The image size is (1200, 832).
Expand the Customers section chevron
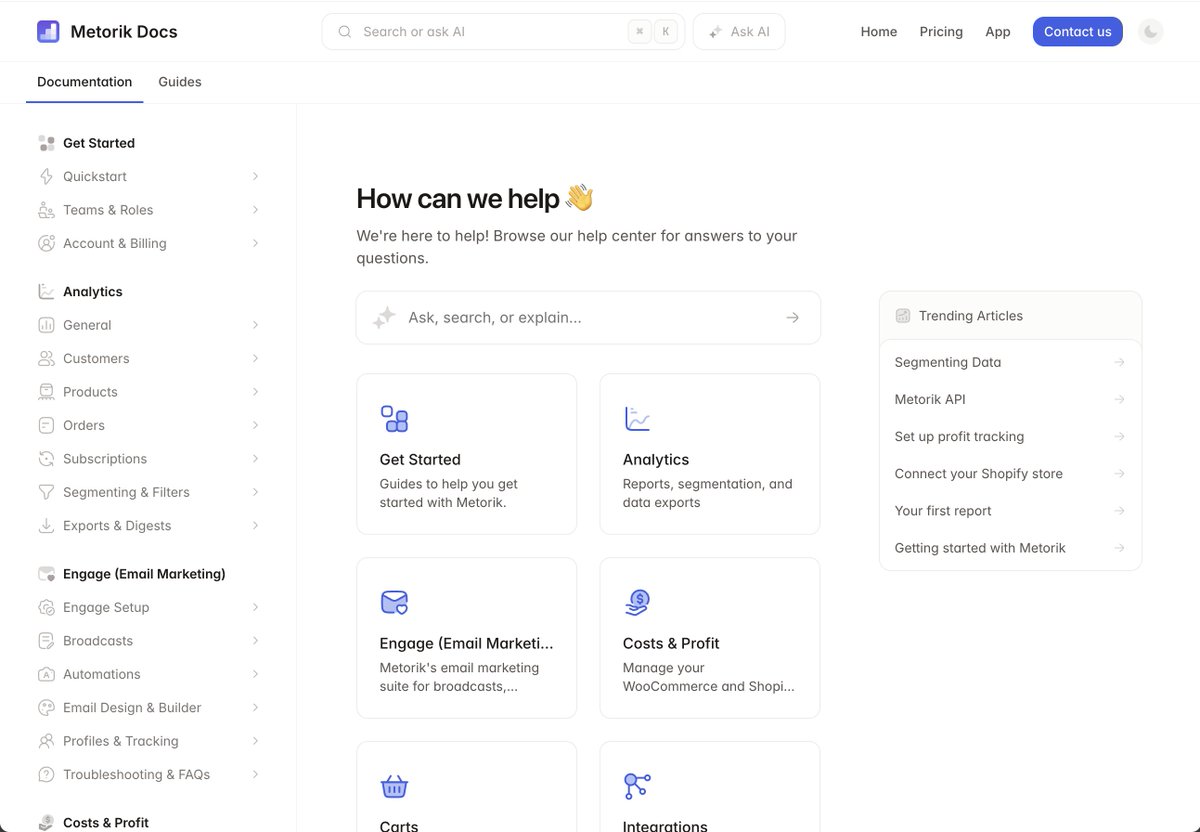pyautogui.click(x=255, y=358)
